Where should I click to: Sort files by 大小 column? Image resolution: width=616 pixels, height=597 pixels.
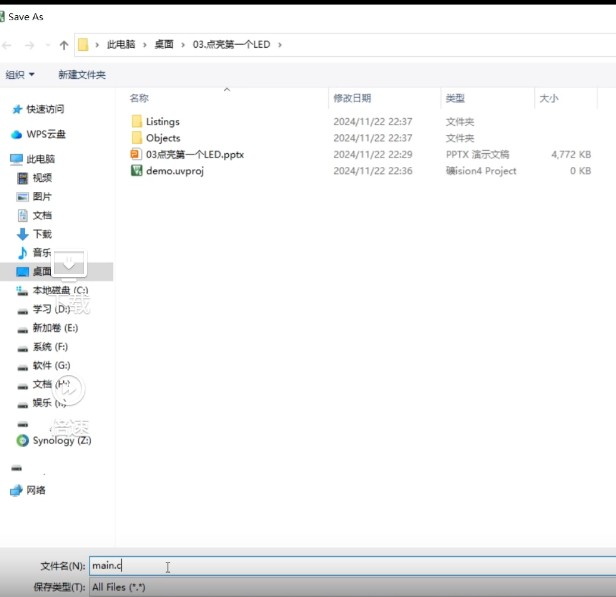coord(549,98)
